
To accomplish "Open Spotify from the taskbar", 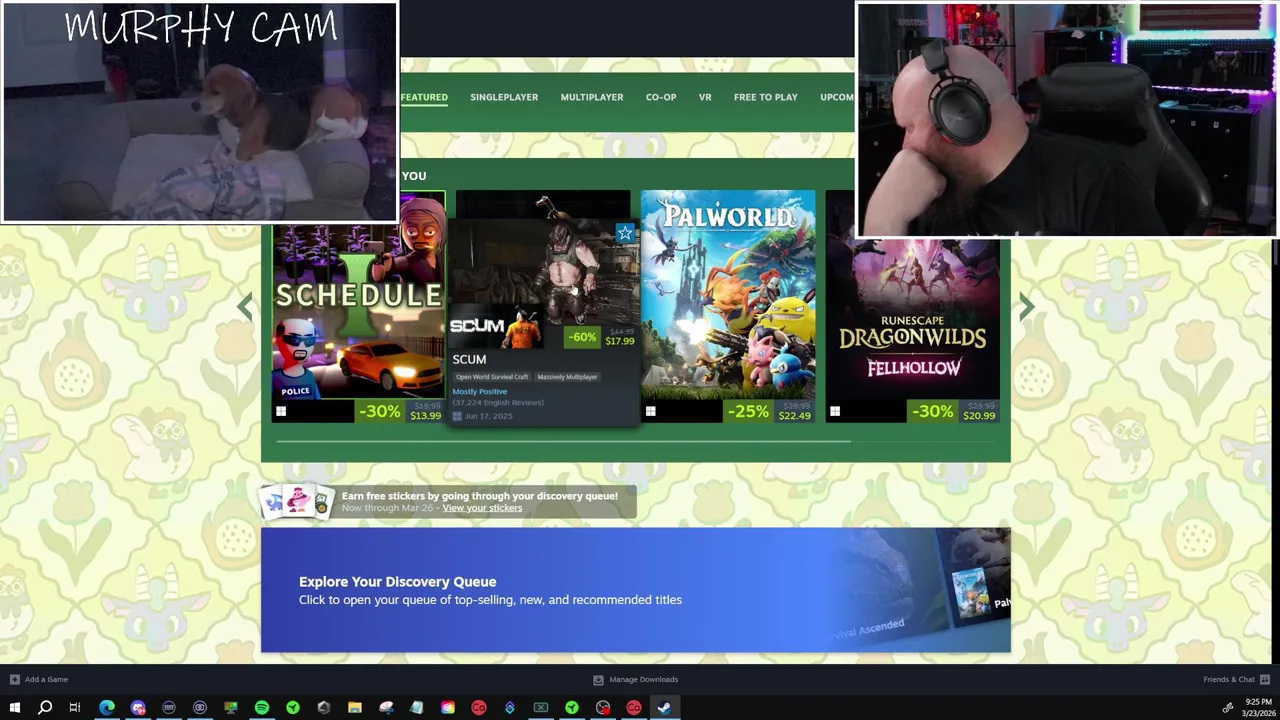I will click(262, 708).
